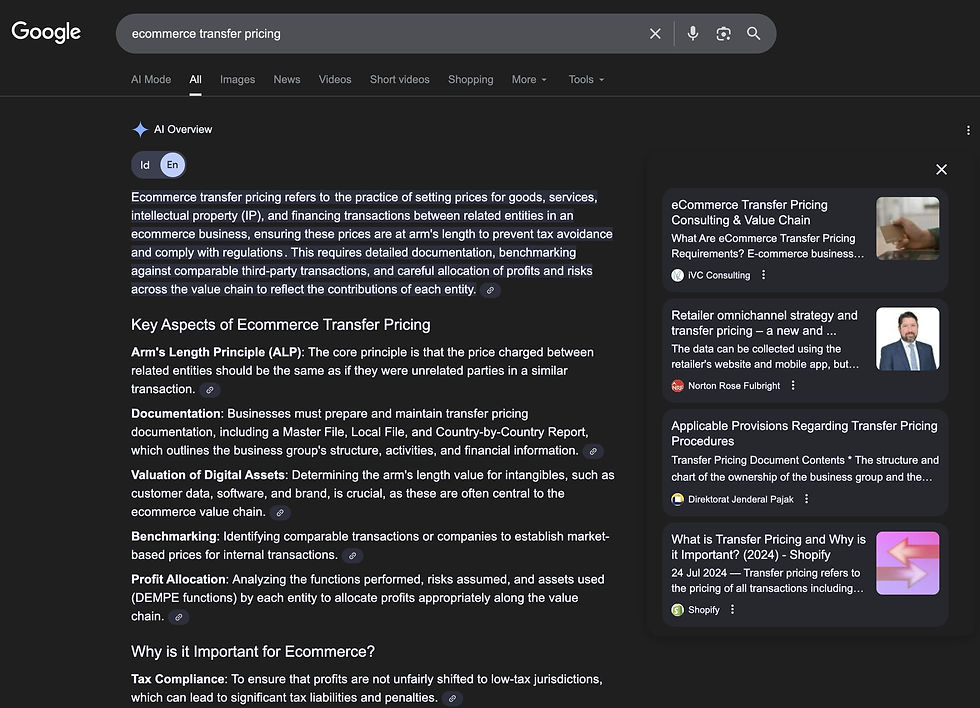
Task: Click the AI Overview sparkle icon
Action: [140, 129]
